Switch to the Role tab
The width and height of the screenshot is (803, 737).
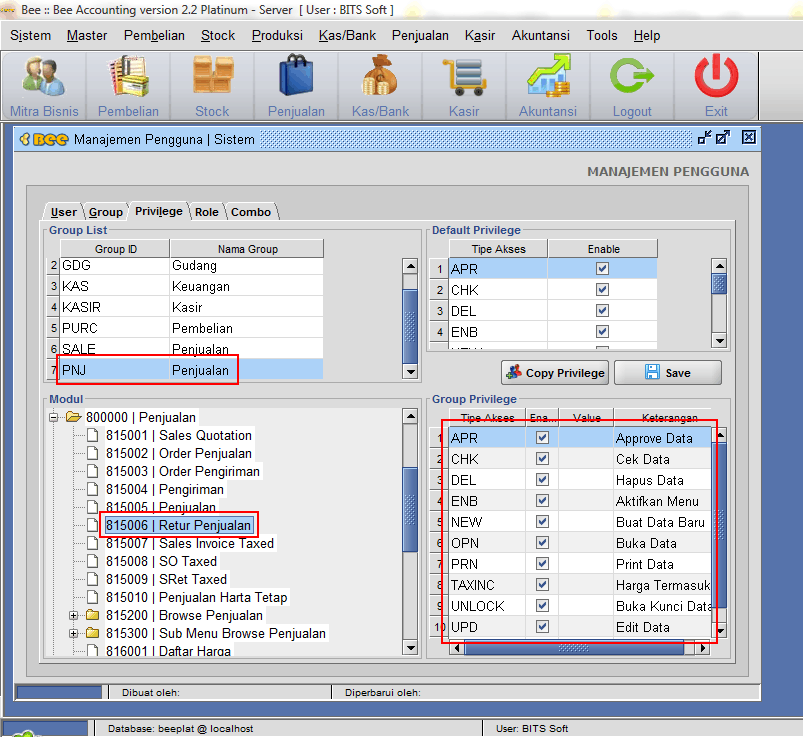click(x=206, y=212)
